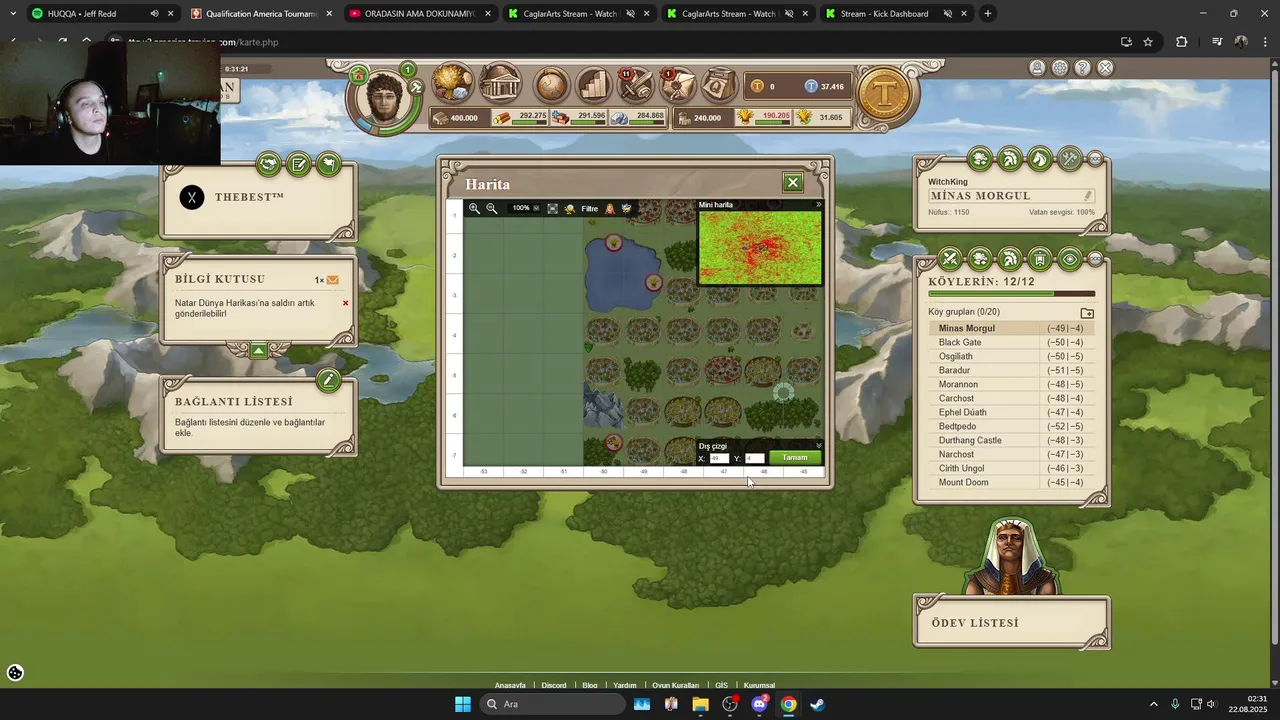Open Steam from the taskbar
Screen dimensions: 1280x720
[817, 704]
